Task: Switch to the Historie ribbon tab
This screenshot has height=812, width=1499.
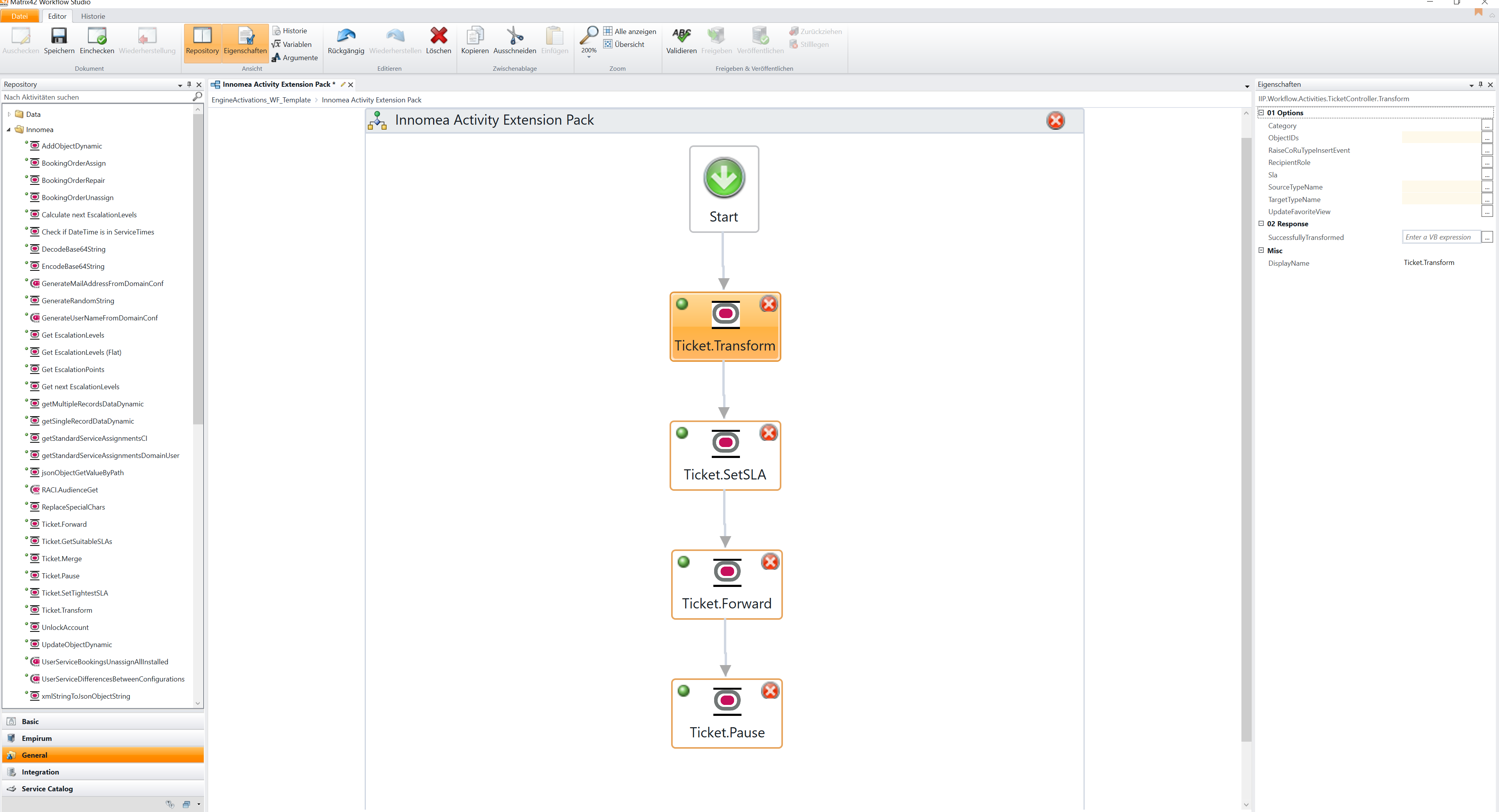Action: 93,16
